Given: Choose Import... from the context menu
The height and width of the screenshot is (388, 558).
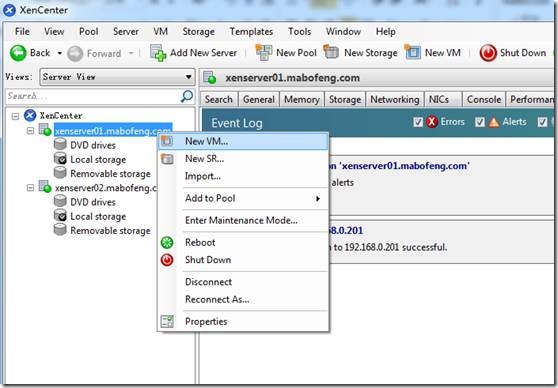Looking at the screenshot, I should 243,176.
